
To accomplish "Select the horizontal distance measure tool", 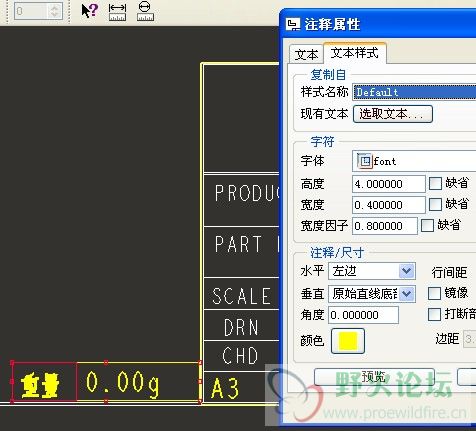I will click(x=117, y=12).
